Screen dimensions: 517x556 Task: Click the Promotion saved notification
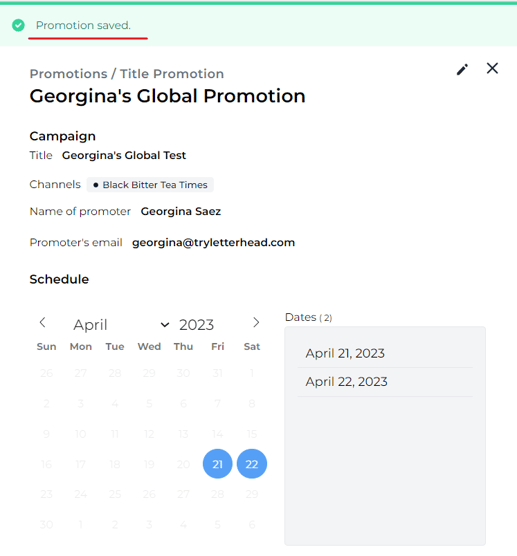(83, 25)
